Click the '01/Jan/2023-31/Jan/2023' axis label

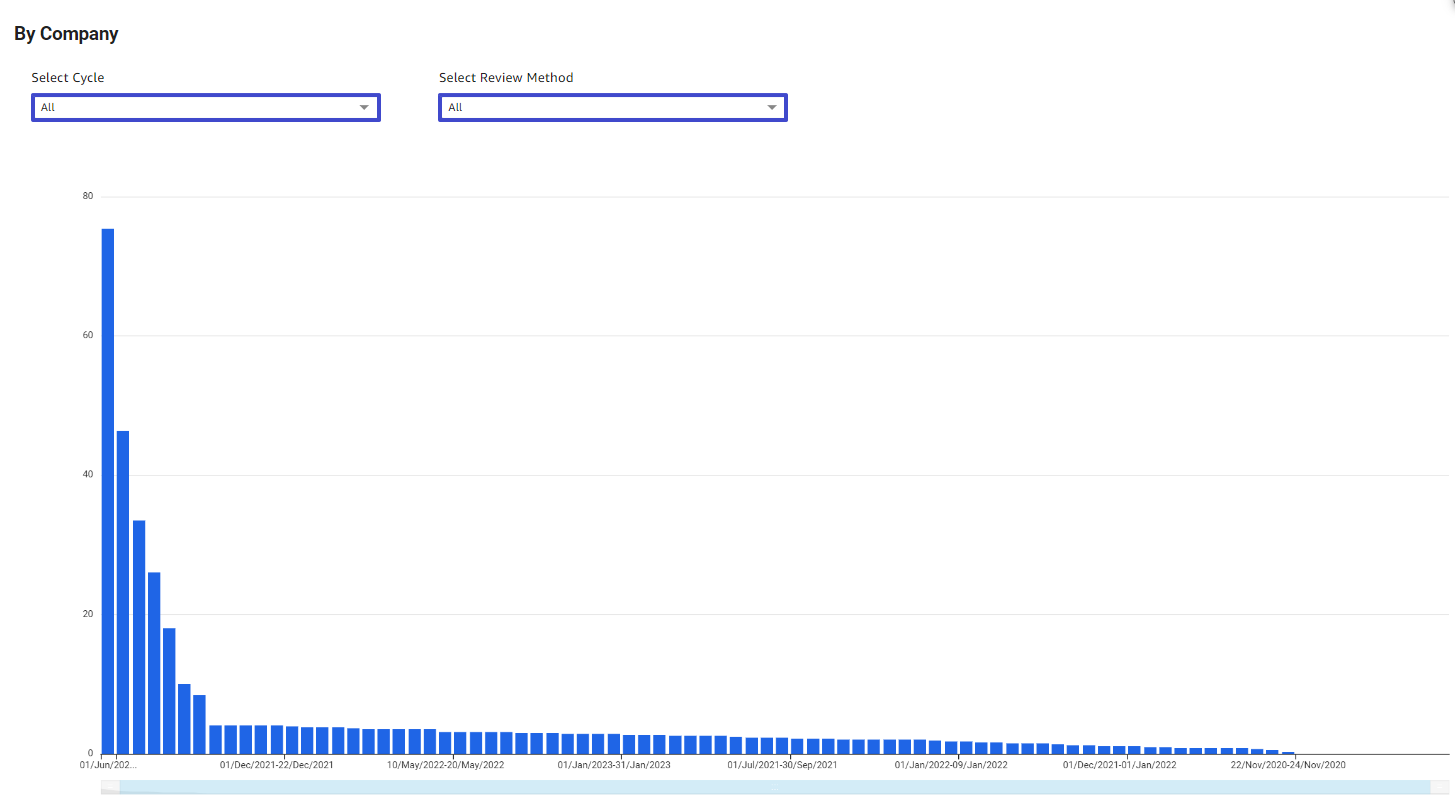614,765
